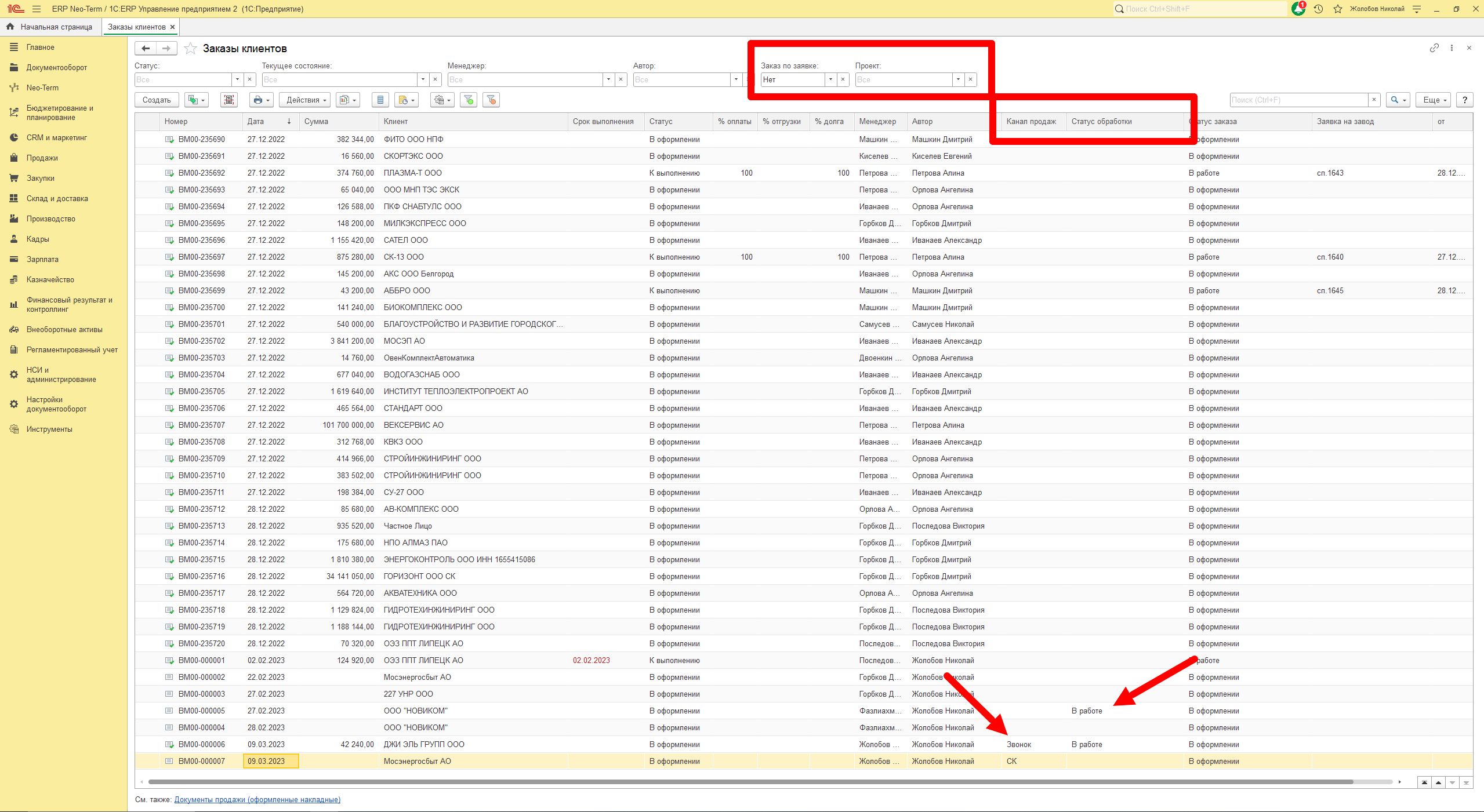Click the forward arrow navigation button
The height and width of the screenshot is (812, 1484).
[x=166, y=49]
